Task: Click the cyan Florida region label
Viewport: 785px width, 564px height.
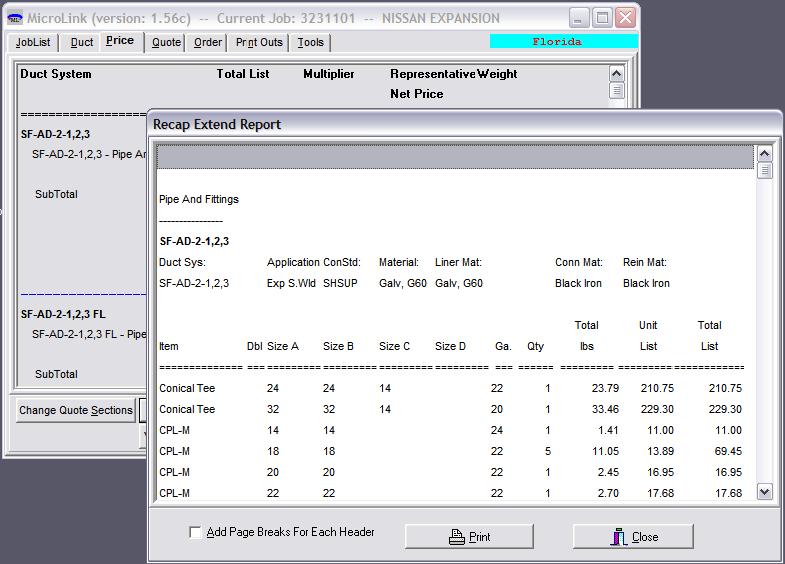Action: click(x=563, y=42)
